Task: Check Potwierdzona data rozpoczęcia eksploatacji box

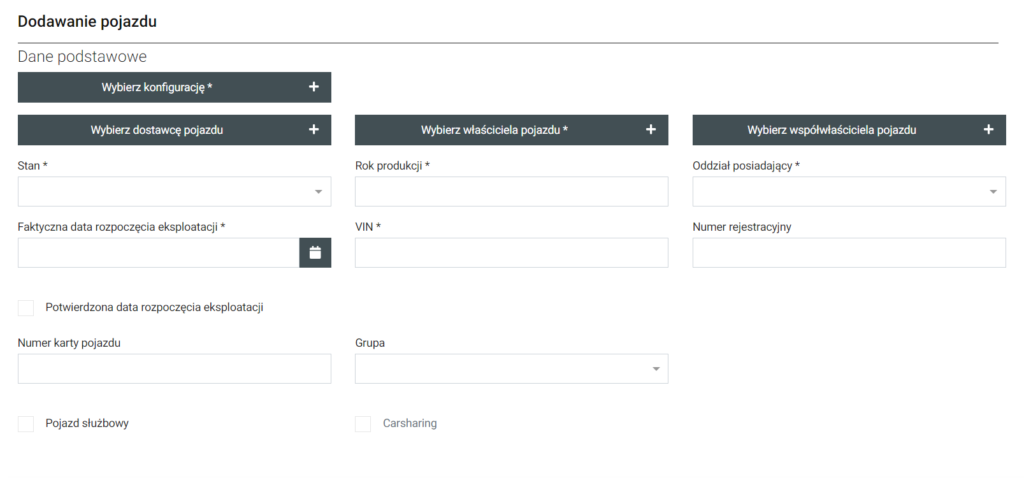Action: click(26, 308)
